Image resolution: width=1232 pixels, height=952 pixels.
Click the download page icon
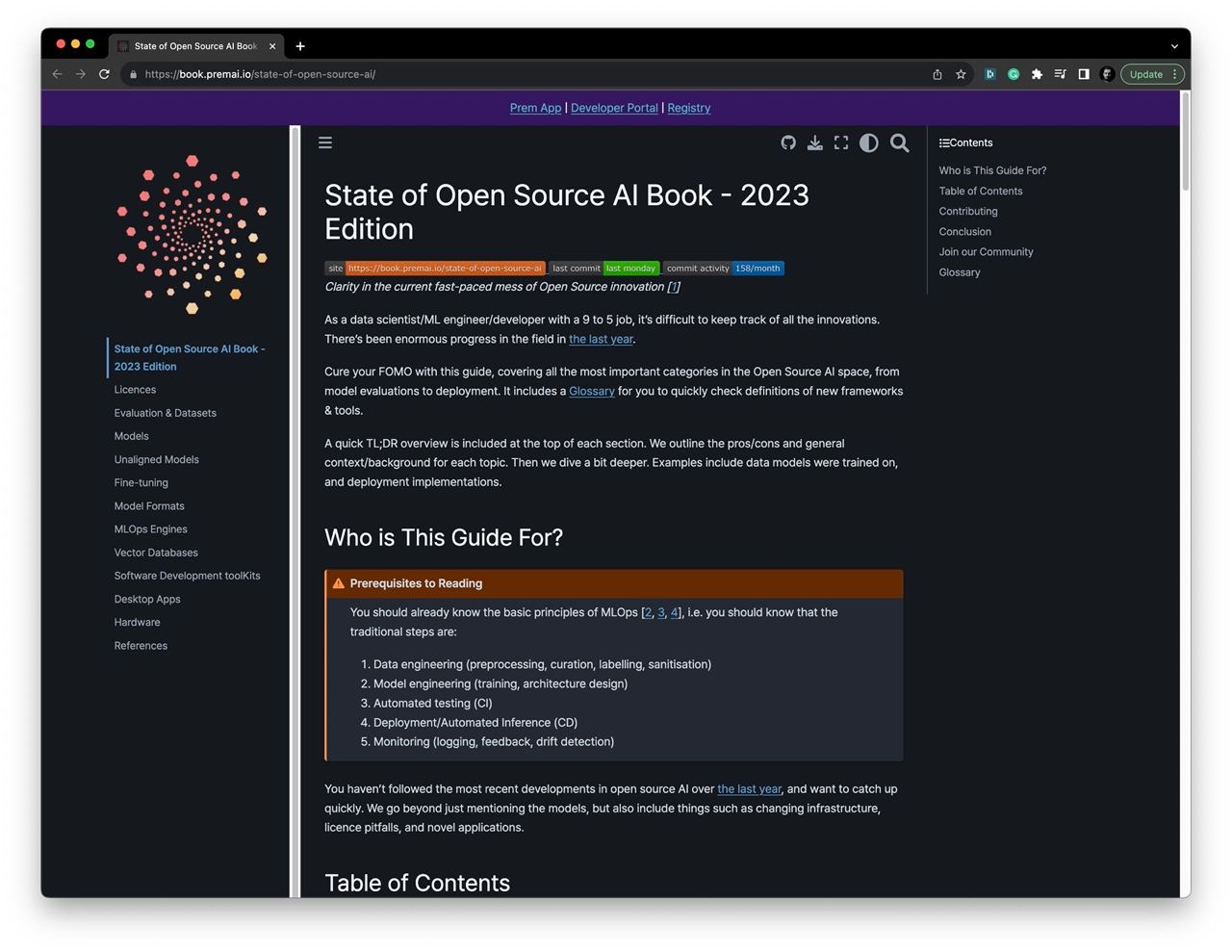click(814, 142)
